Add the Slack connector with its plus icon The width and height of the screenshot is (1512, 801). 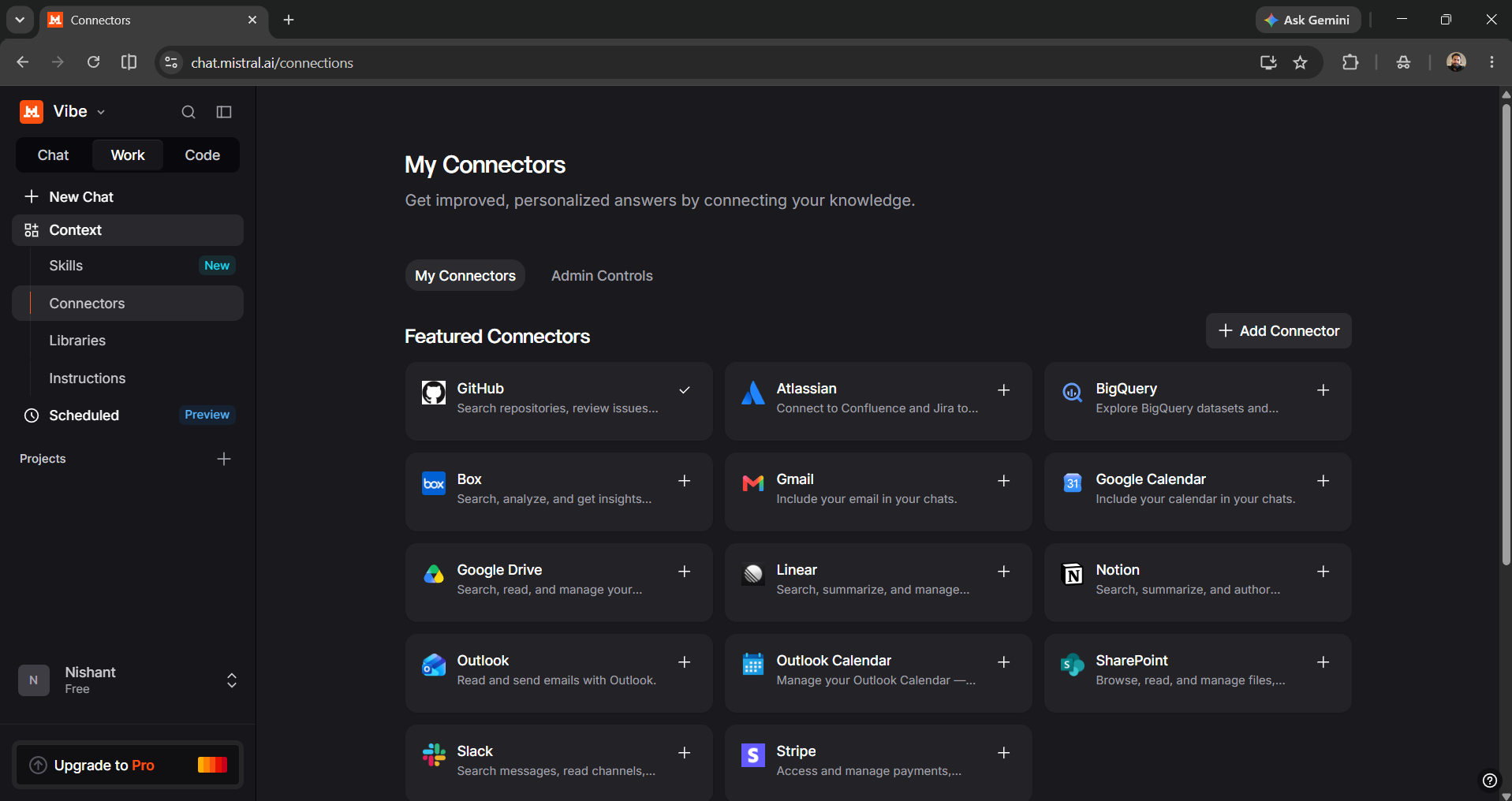[x=685, y=753]
